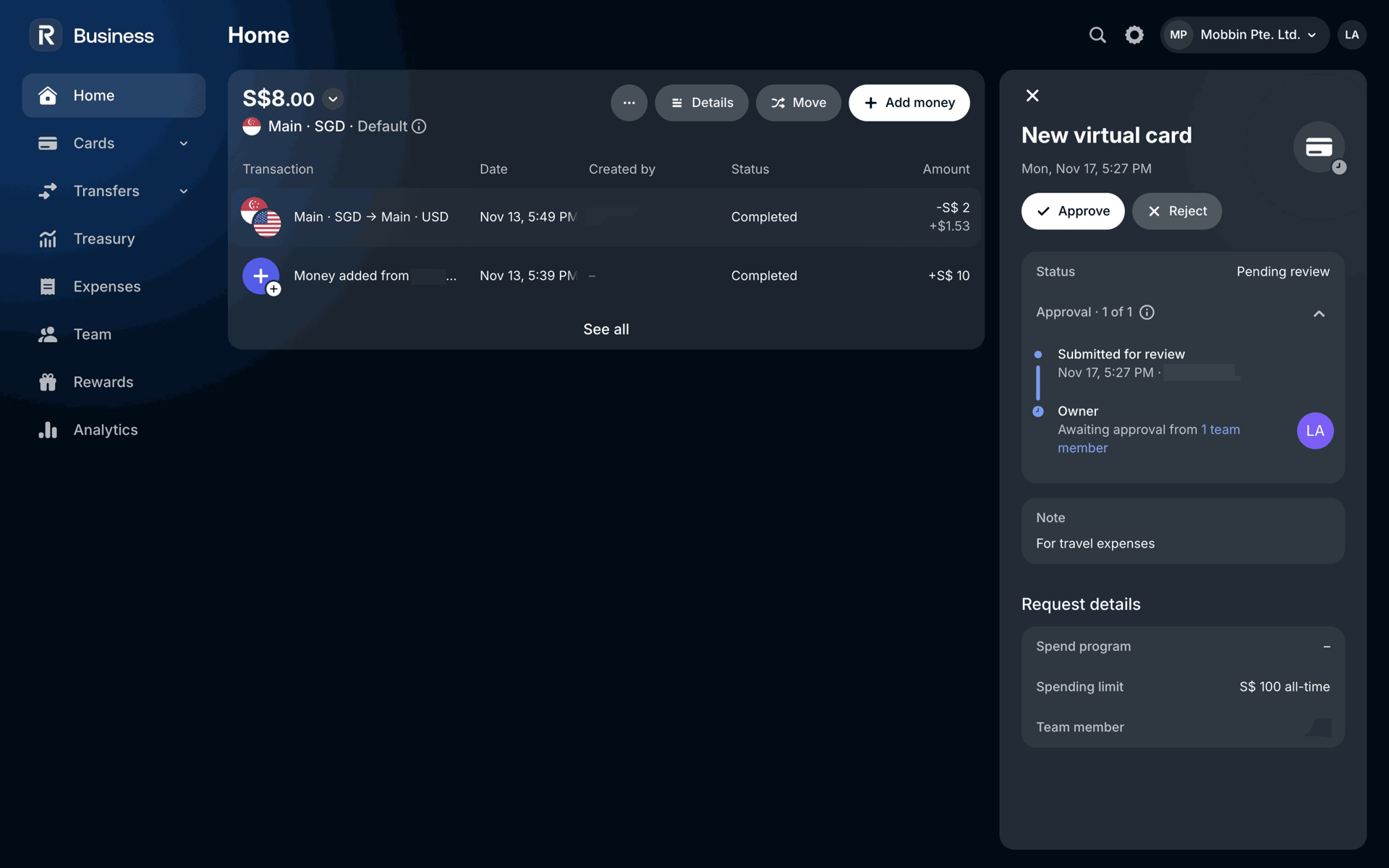Reject the virtual card request
Viewport: 1389px width, 868px height.
coord(1176,211)
